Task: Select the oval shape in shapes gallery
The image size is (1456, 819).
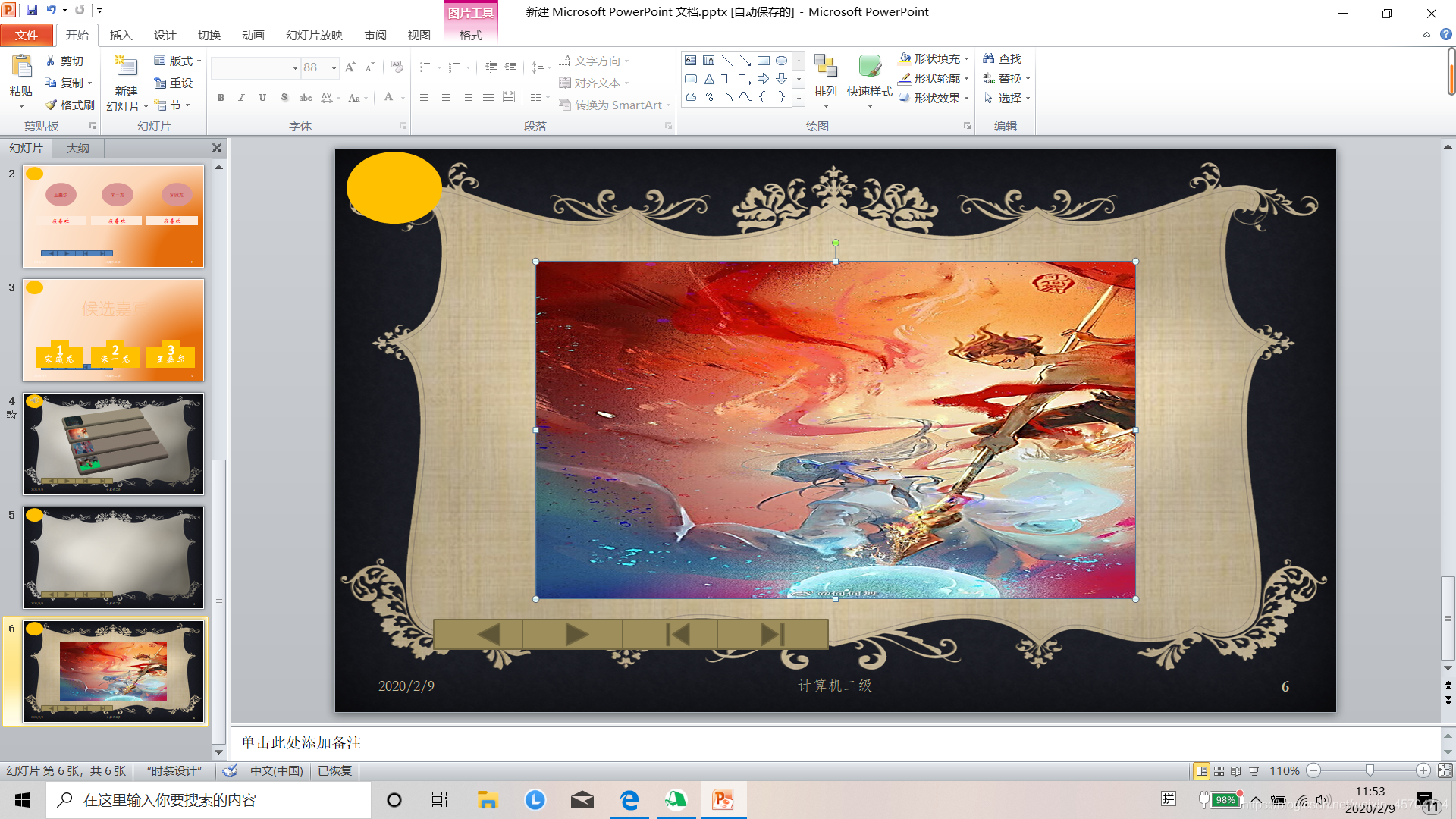Action: tap(781, 61)
